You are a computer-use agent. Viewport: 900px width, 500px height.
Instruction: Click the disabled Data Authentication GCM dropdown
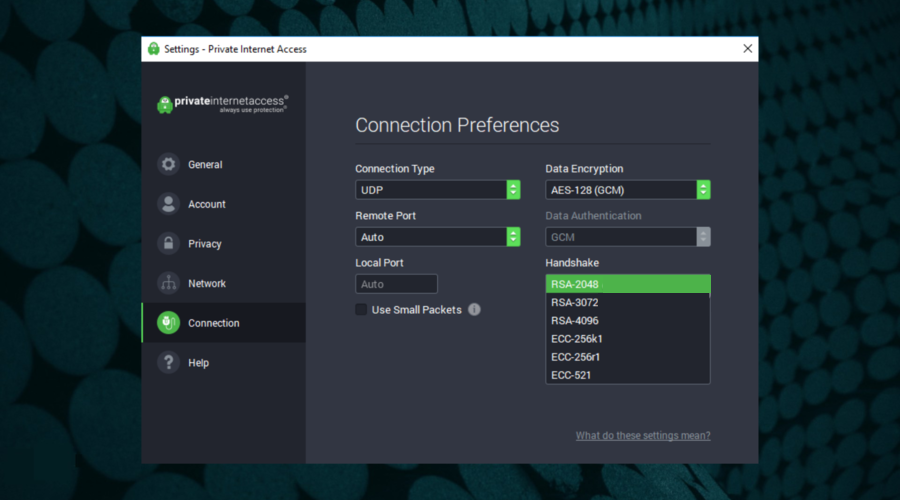pyautogui.click(x=628, y=237)
